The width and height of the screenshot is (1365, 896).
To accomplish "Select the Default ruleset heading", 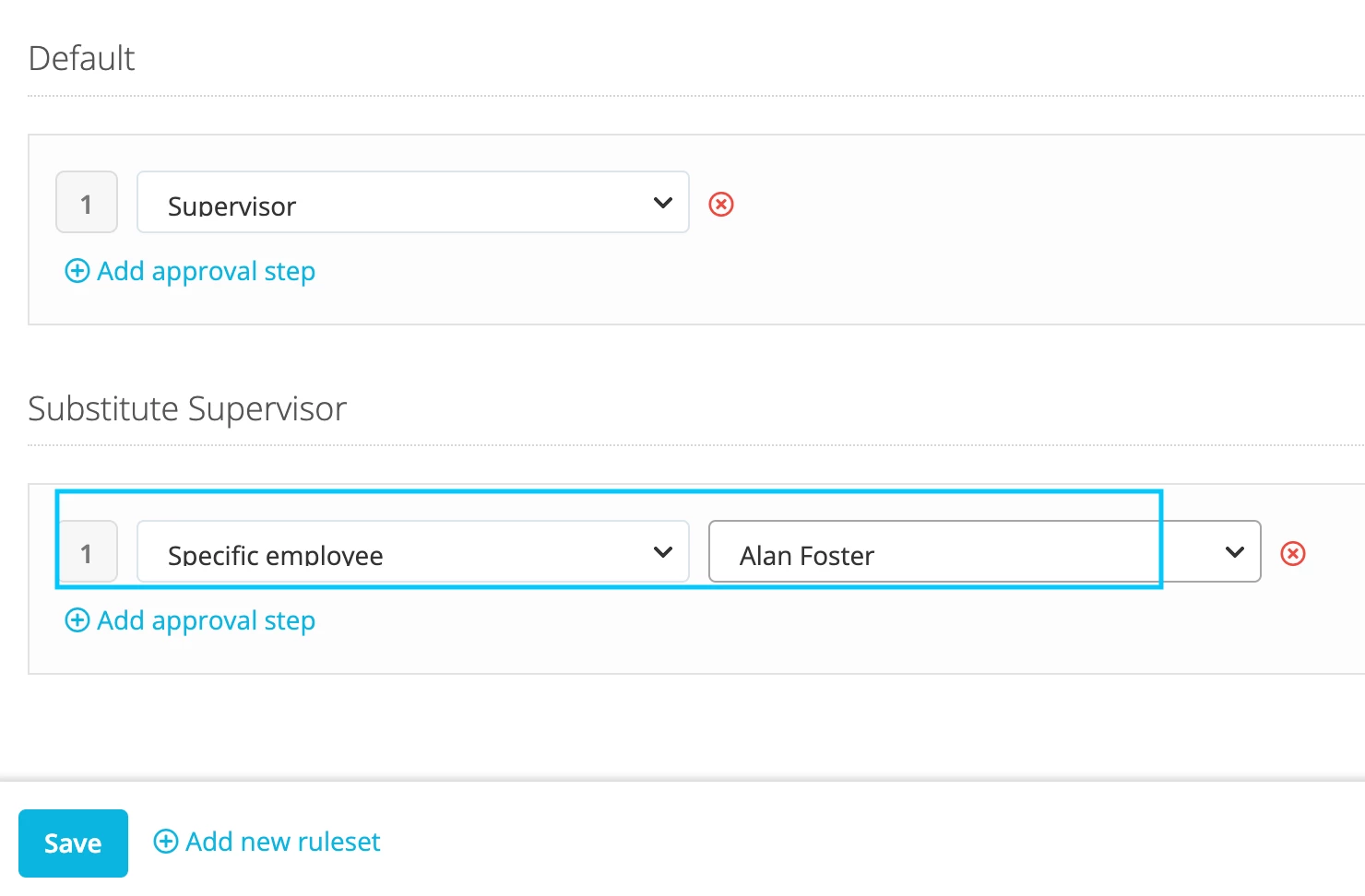I will click(82, 58).
